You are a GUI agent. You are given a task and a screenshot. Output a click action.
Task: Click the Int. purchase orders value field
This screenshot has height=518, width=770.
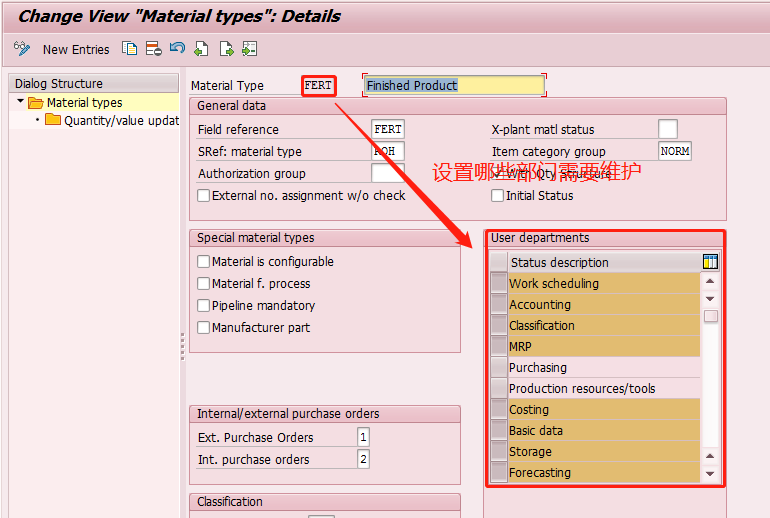point(363,459)
